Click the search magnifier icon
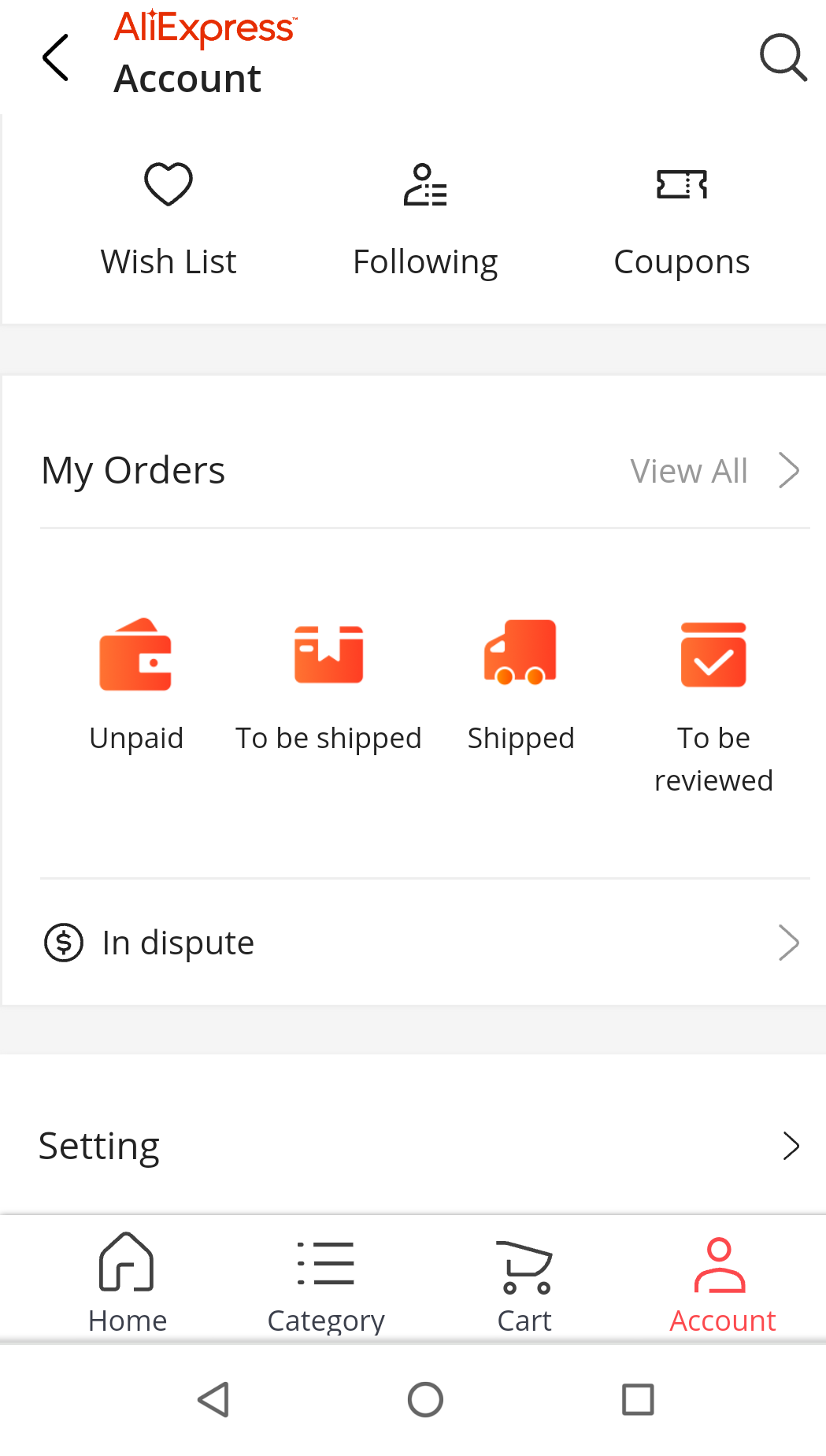826x1456 pixels. click(783, 57)
